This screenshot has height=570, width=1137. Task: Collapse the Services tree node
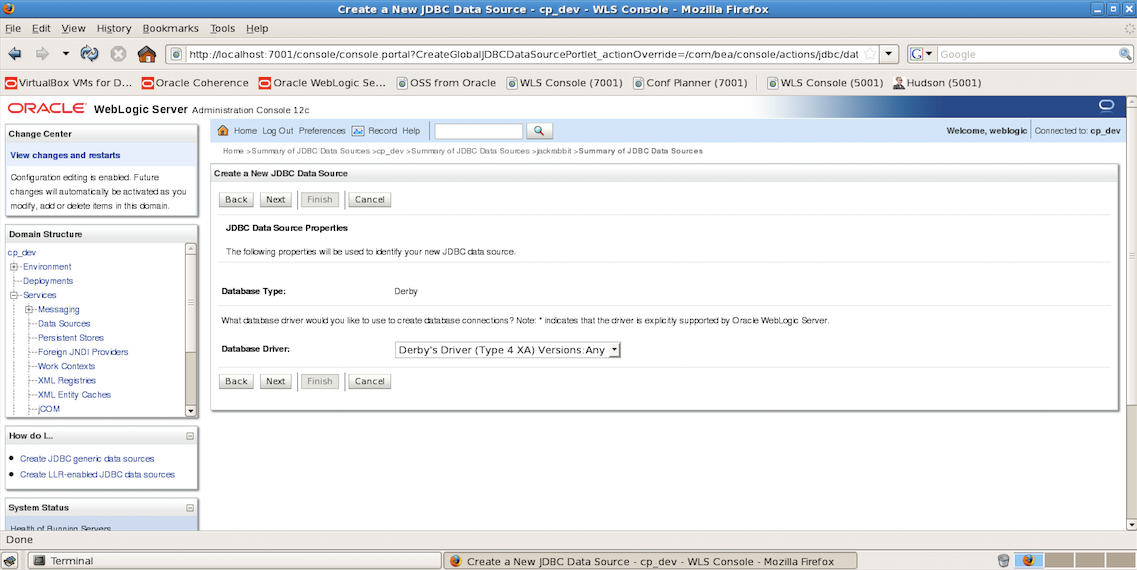pyautogui.click(x=15, y=296)
